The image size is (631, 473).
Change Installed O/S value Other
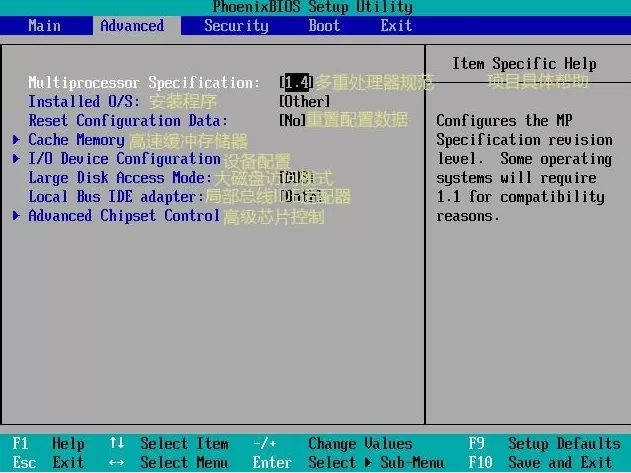[x=305, y=101]
